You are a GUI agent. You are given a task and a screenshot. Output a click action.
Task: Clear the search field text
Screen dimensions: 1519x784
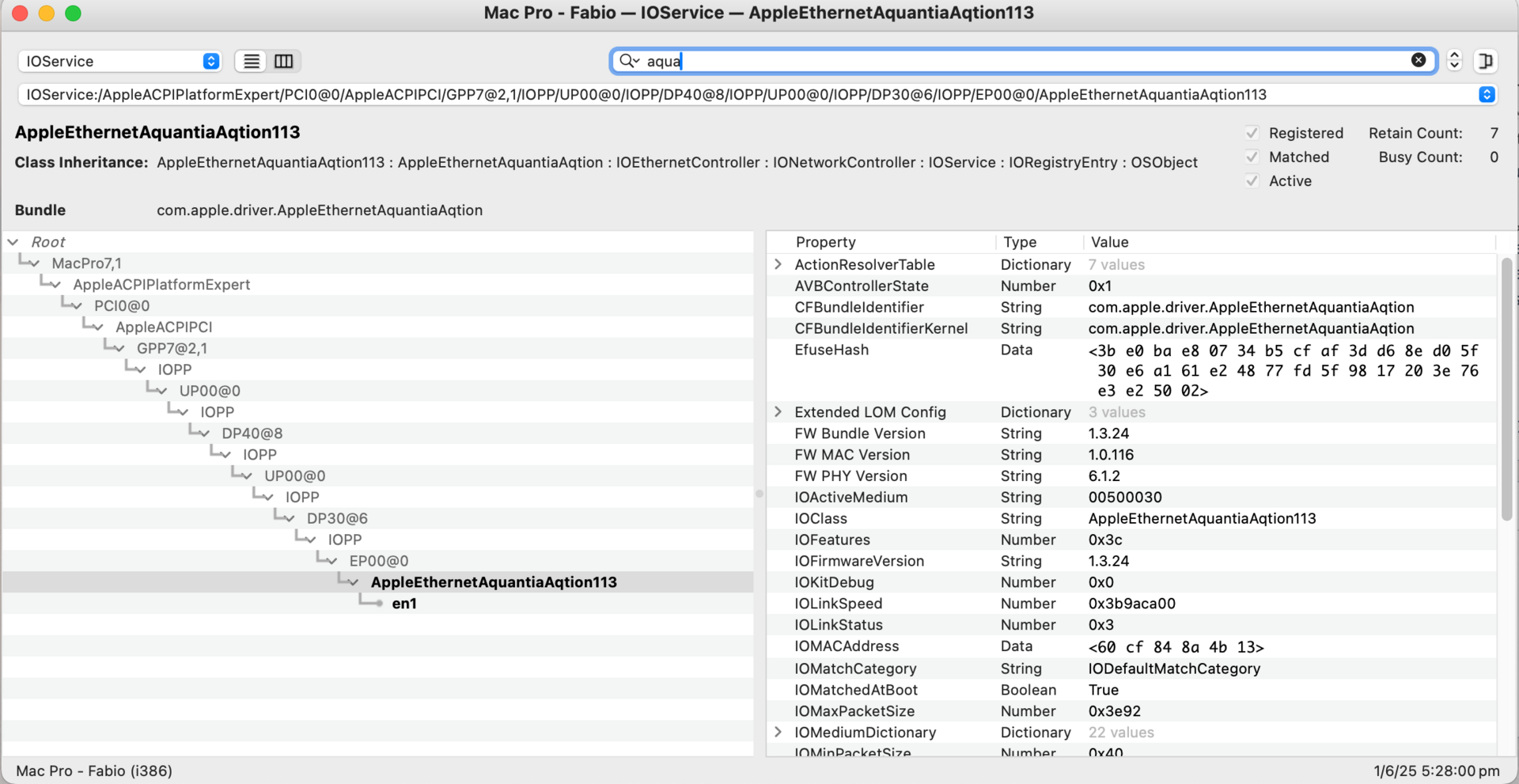pyautogui.click(x=1419, y=60)
